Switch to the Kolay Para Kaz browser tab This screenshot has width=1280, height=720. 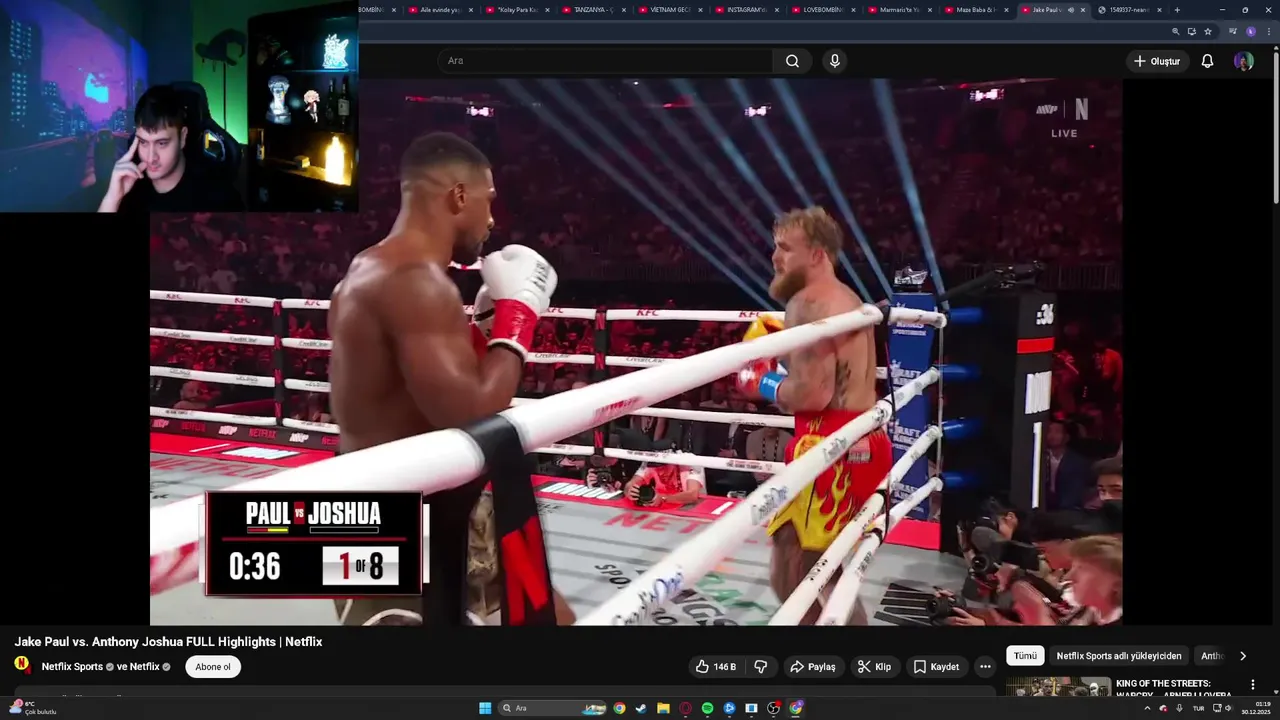(517, 10)
